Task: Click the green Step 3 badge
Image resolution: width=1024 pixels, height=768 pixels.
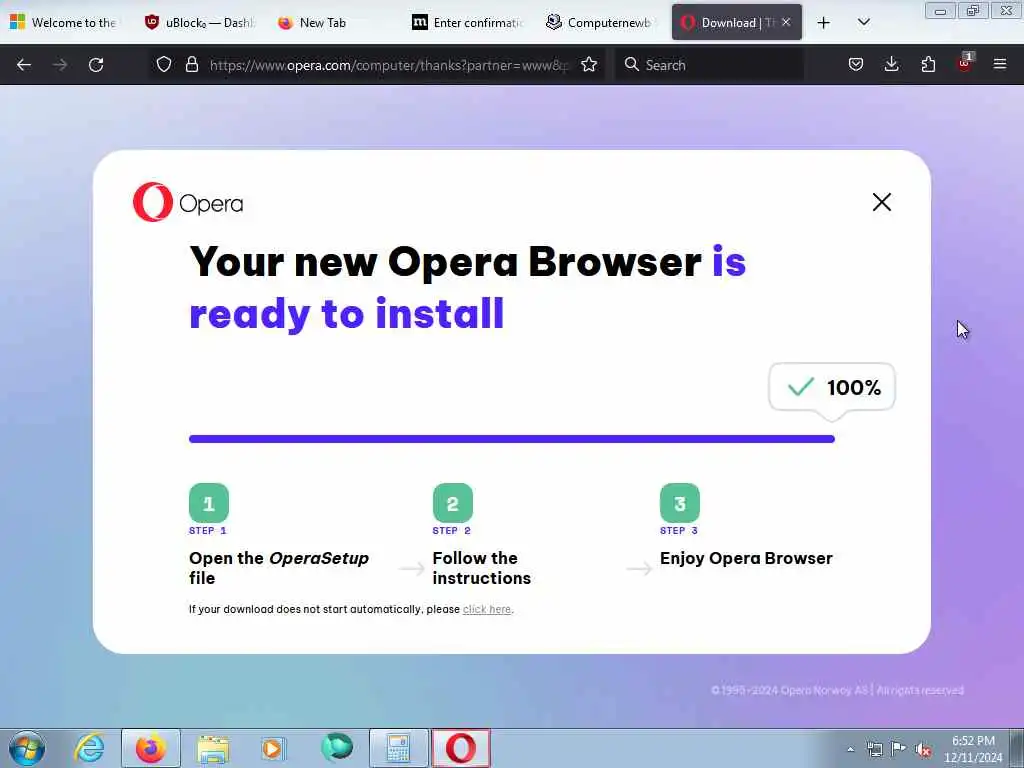Action: click(x=680, y=503)
